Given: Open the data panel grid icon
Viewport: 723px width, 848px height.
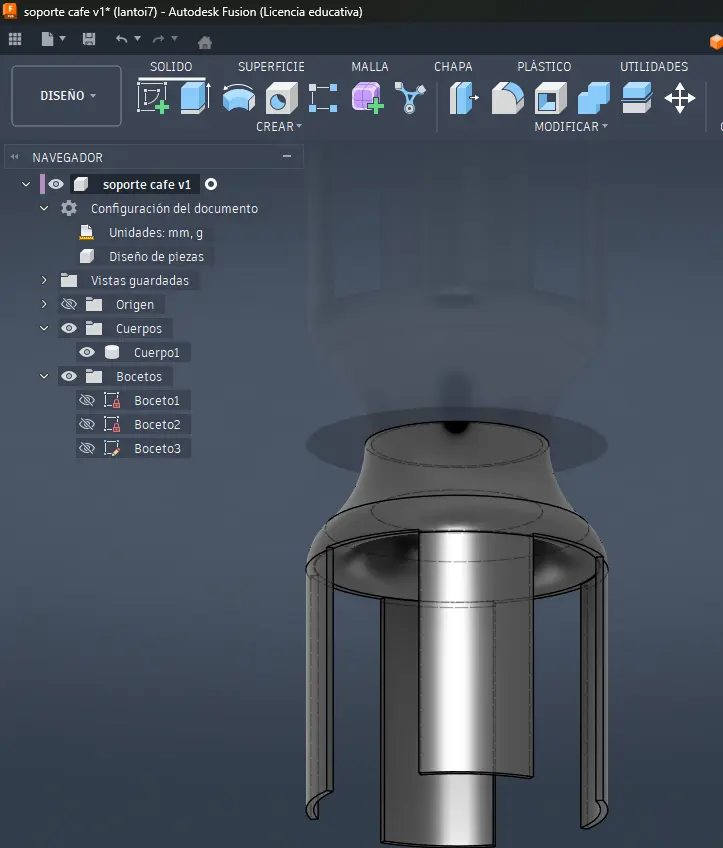Looking at the screenshot, I should (15, 39).
